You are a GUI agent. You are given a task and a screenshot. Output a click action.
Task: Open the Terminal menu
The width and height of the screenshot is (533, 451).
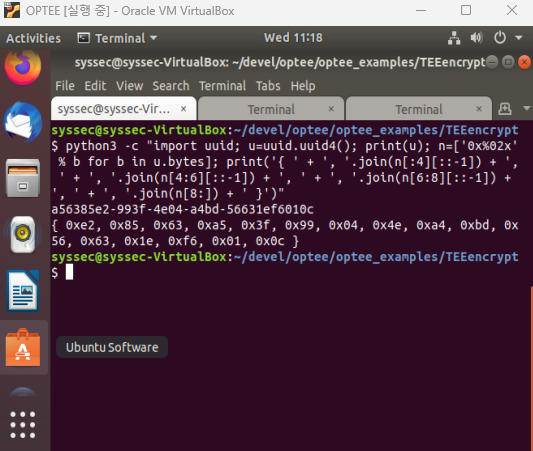tap(222, 86)
